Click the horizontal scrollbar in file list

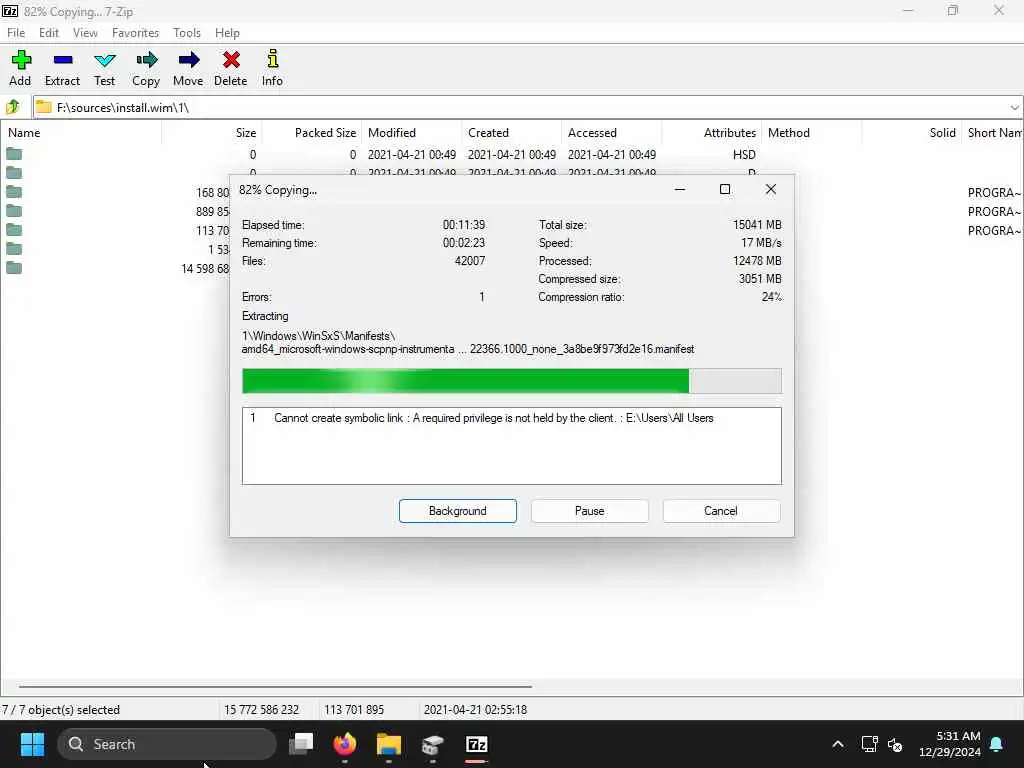(x=275, y=686)
